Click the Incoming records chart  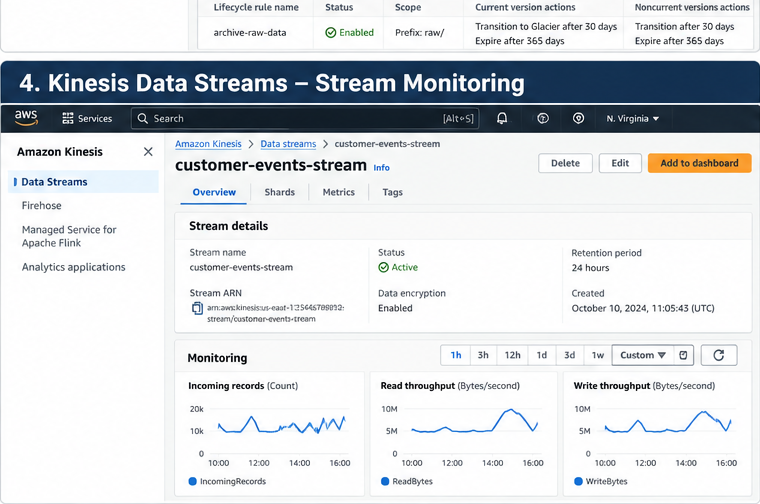point(269,434)
